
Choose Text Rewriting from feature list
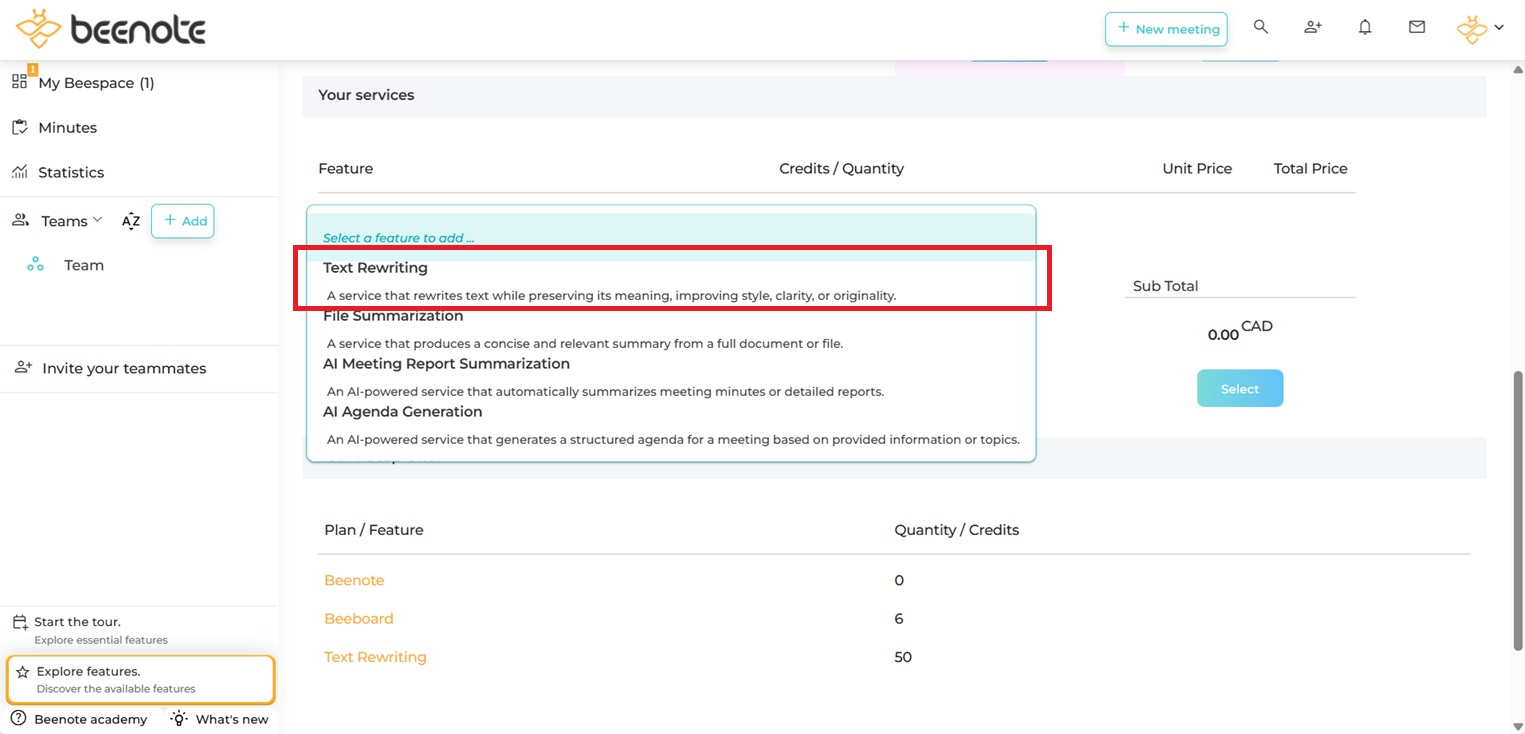click(375, 268)
